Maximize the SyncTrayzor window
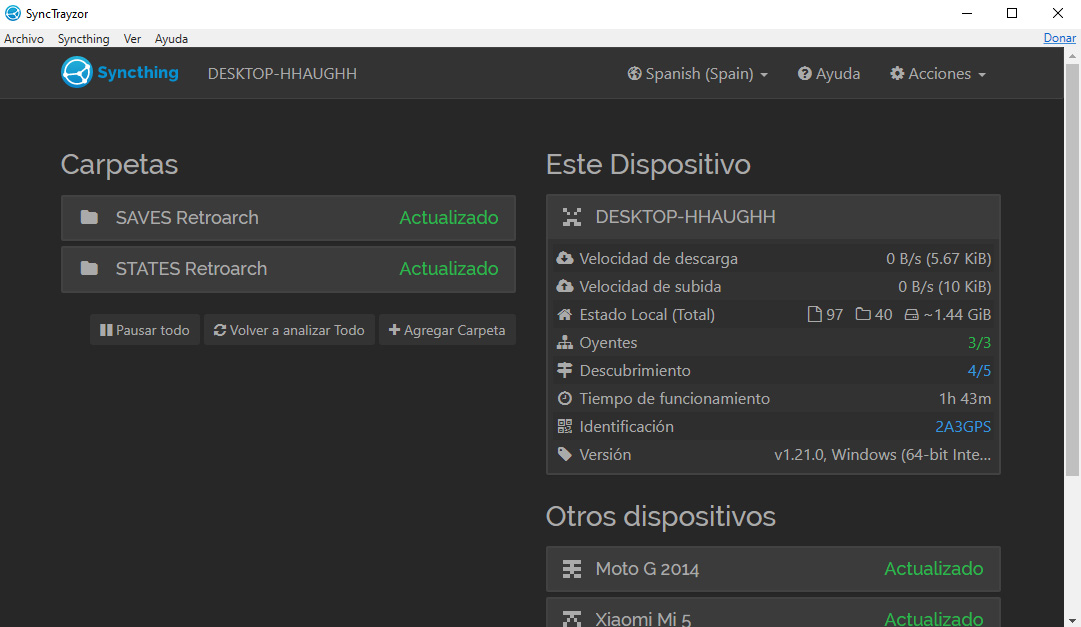Viewport: 1081px width, 627px height. point(1011,13)
